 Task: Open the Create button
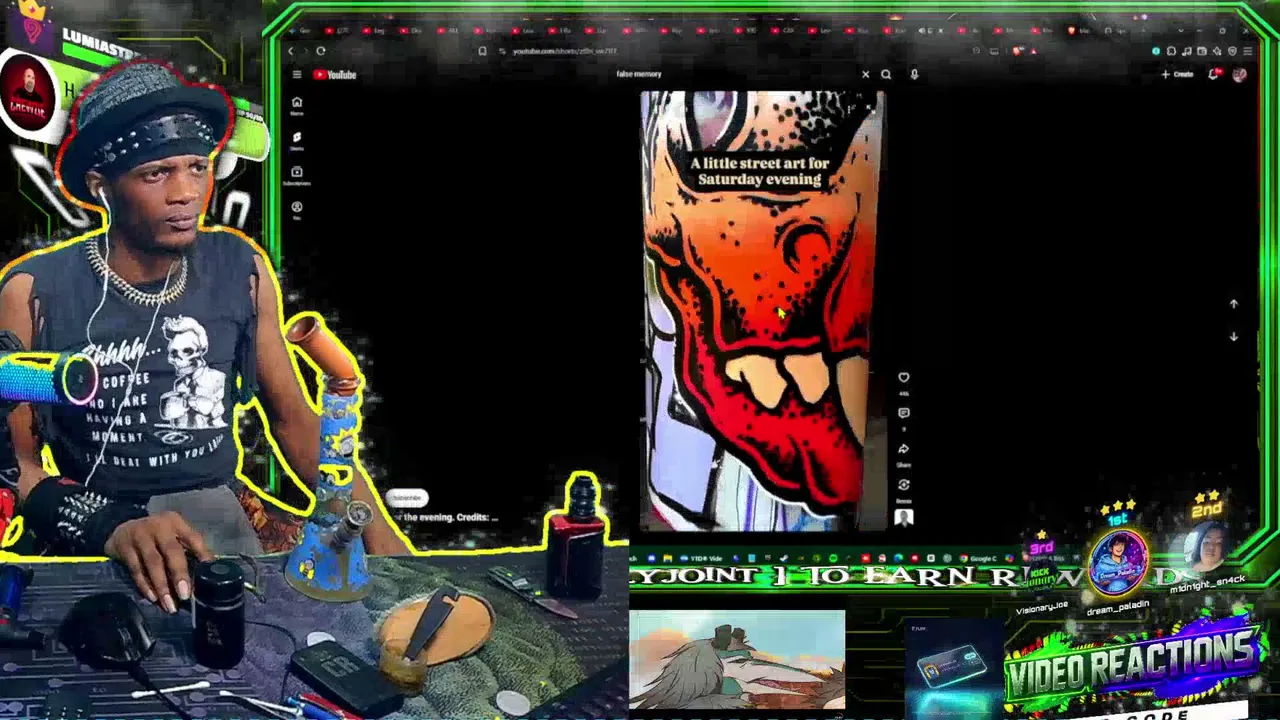click(1178, 74)
